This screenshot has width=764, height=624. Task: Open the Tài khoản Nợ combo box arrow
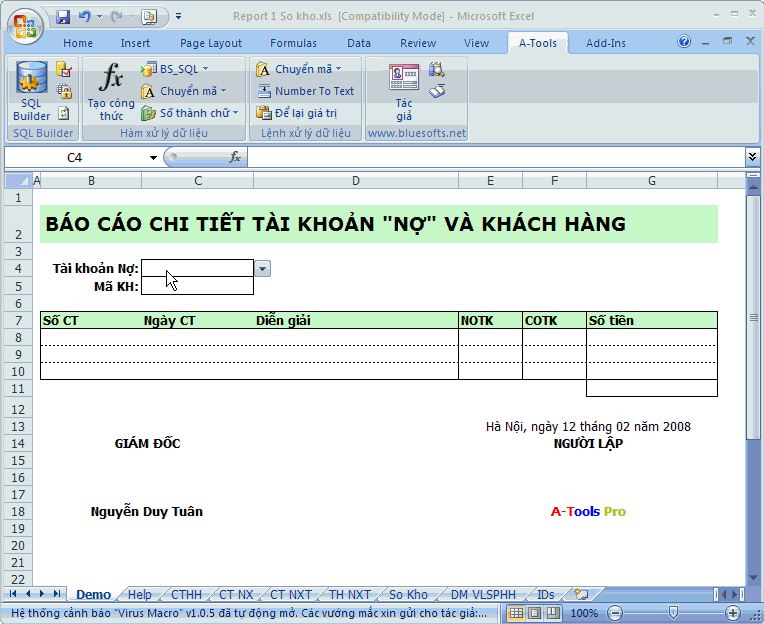[x=262, y=269]
